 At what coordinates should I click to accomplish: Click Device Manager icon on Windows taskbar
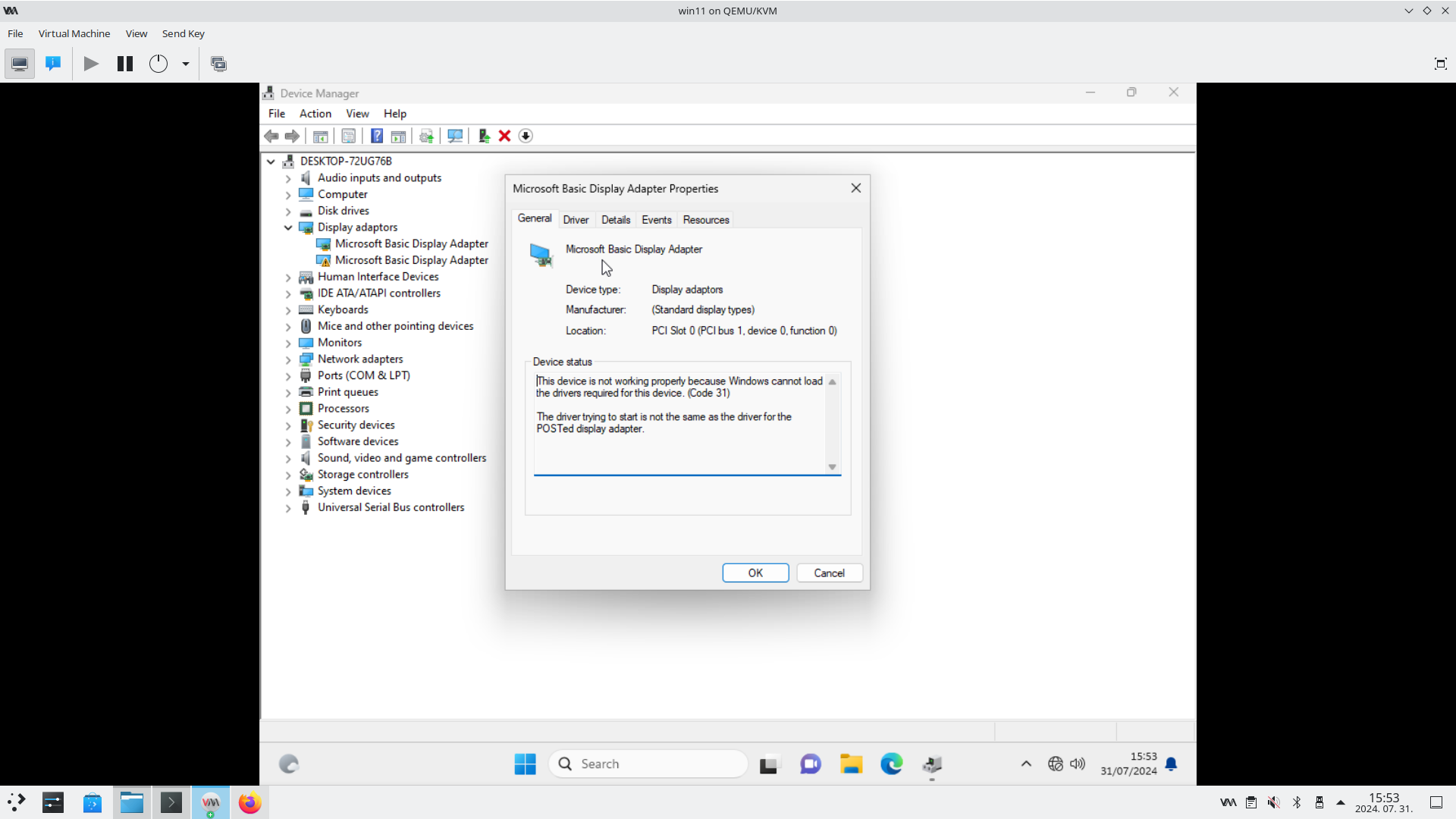click(932, 764)
